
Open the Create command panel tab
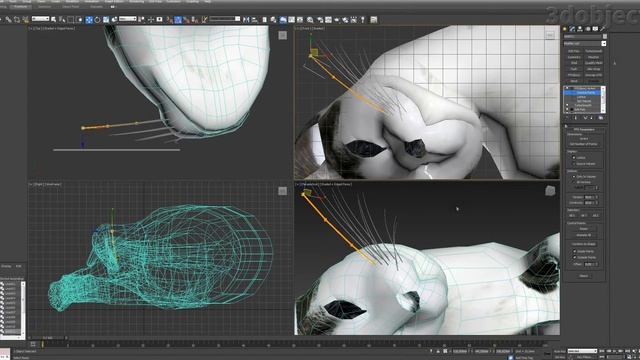565,29
